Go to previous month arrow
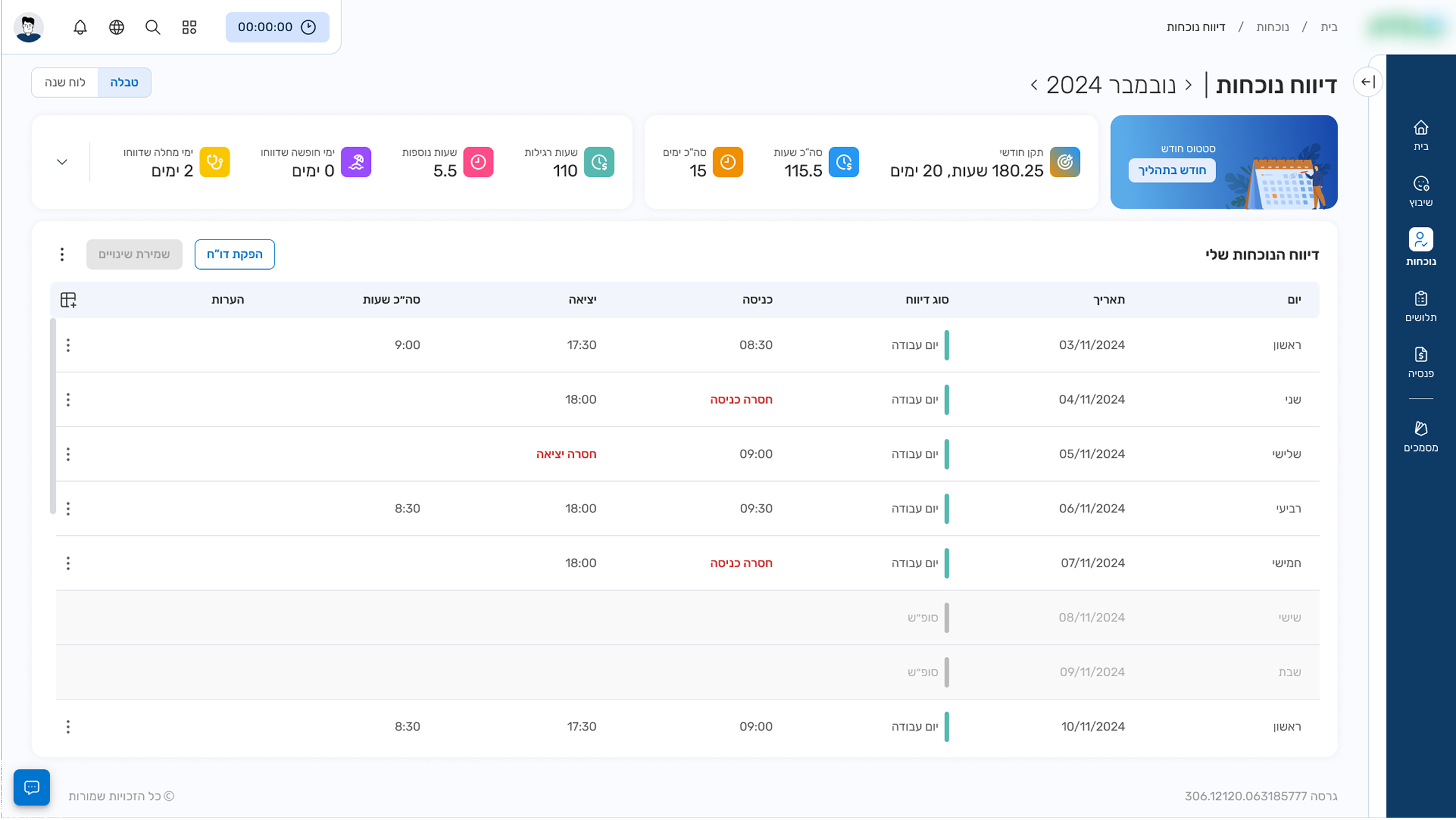This screenshot has height=820, width=1456. pos(1188,85)
